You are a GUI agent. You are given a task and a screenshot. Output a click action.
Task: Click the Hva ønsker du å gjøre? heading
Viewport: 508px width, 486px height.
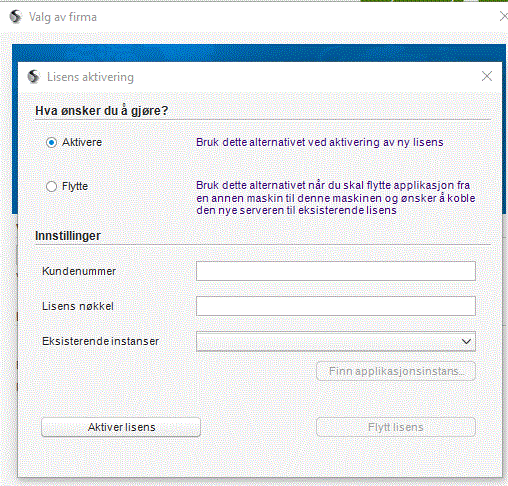pos(102,111)
